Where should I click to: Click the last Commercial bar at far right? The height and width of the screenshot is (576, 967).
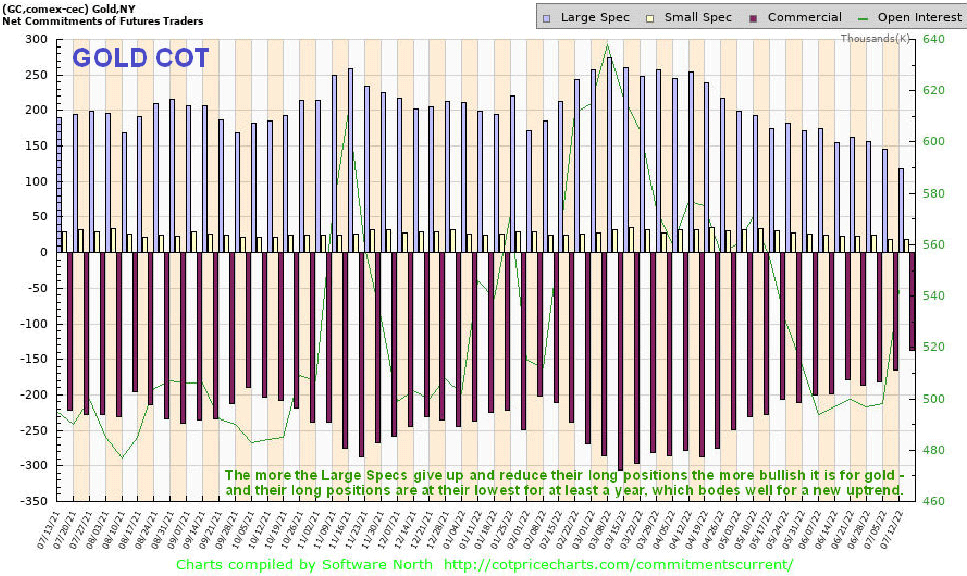pyautogui.click(x=912, y=300)
